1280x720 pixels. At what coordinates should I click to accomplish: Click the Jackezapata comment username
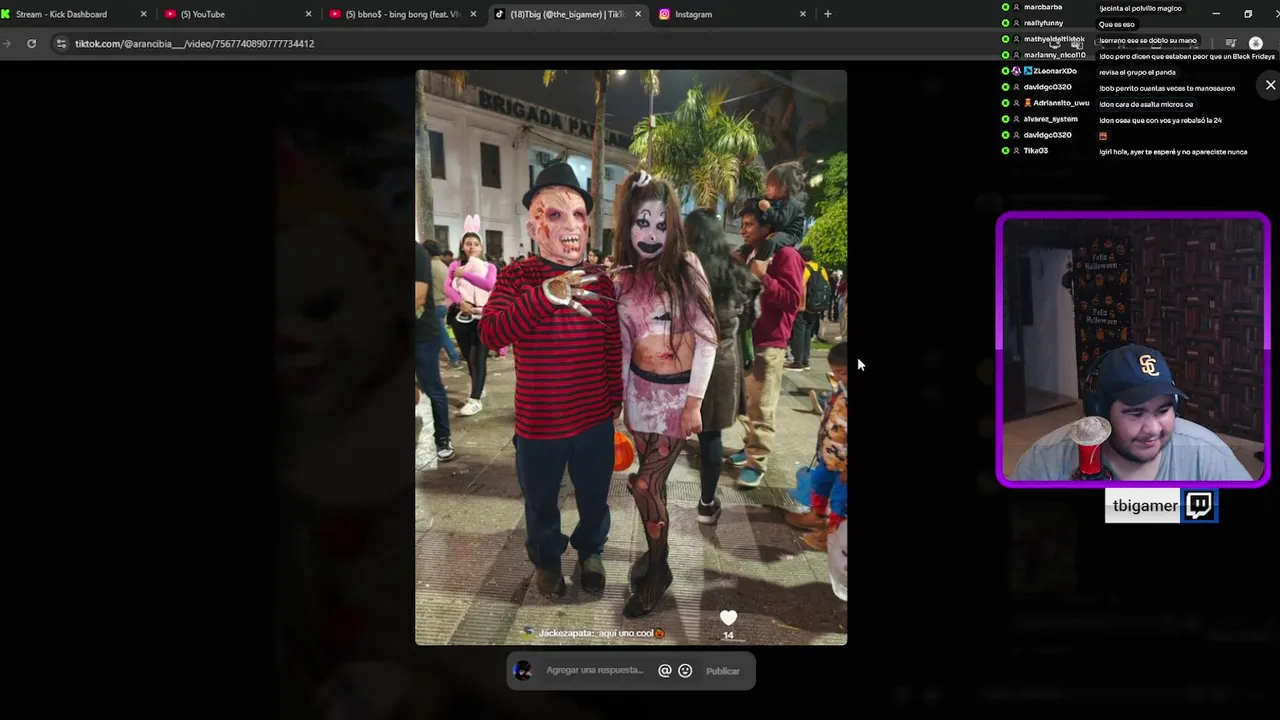(565, 633)
